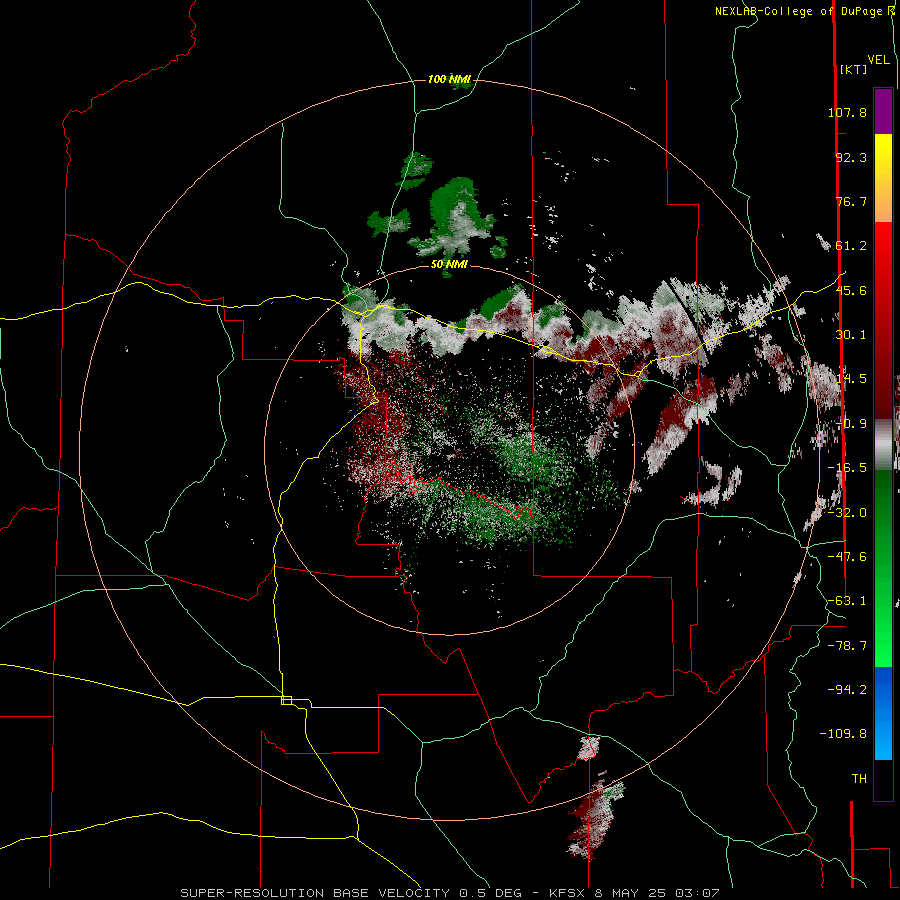The image size is (900, 900).
Task: Click the 100 NMI range ring label
Action: tap(449, 79)
